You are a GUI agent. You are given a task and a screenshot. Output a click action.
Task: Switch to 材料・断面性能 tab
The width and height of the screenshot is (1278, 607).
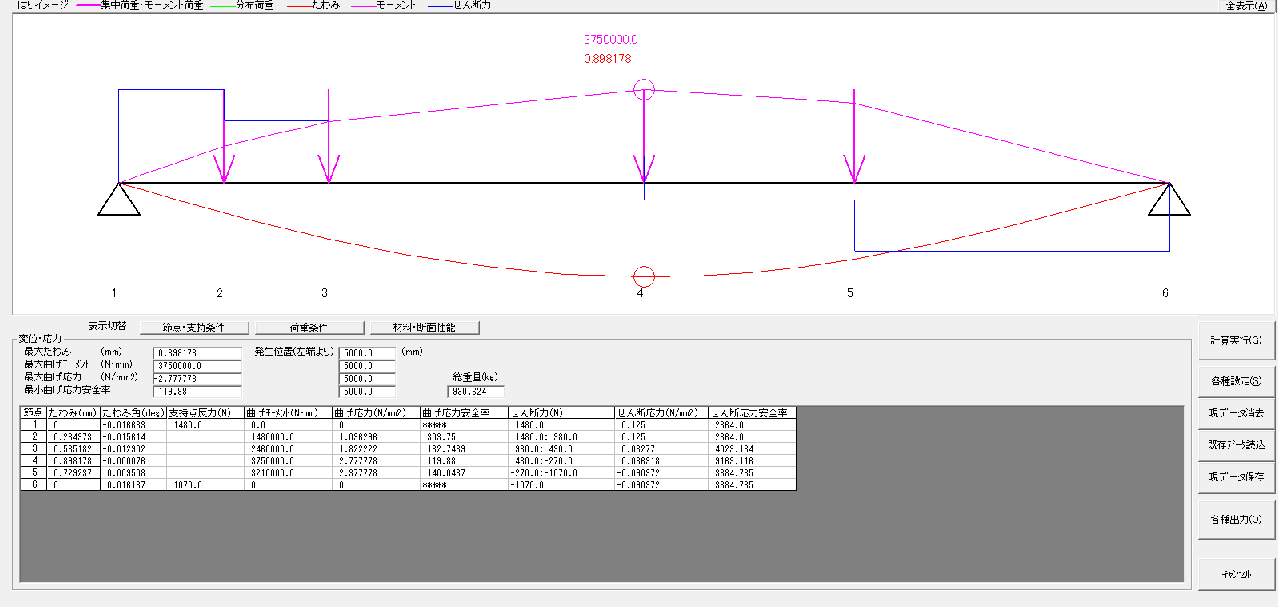425,327
